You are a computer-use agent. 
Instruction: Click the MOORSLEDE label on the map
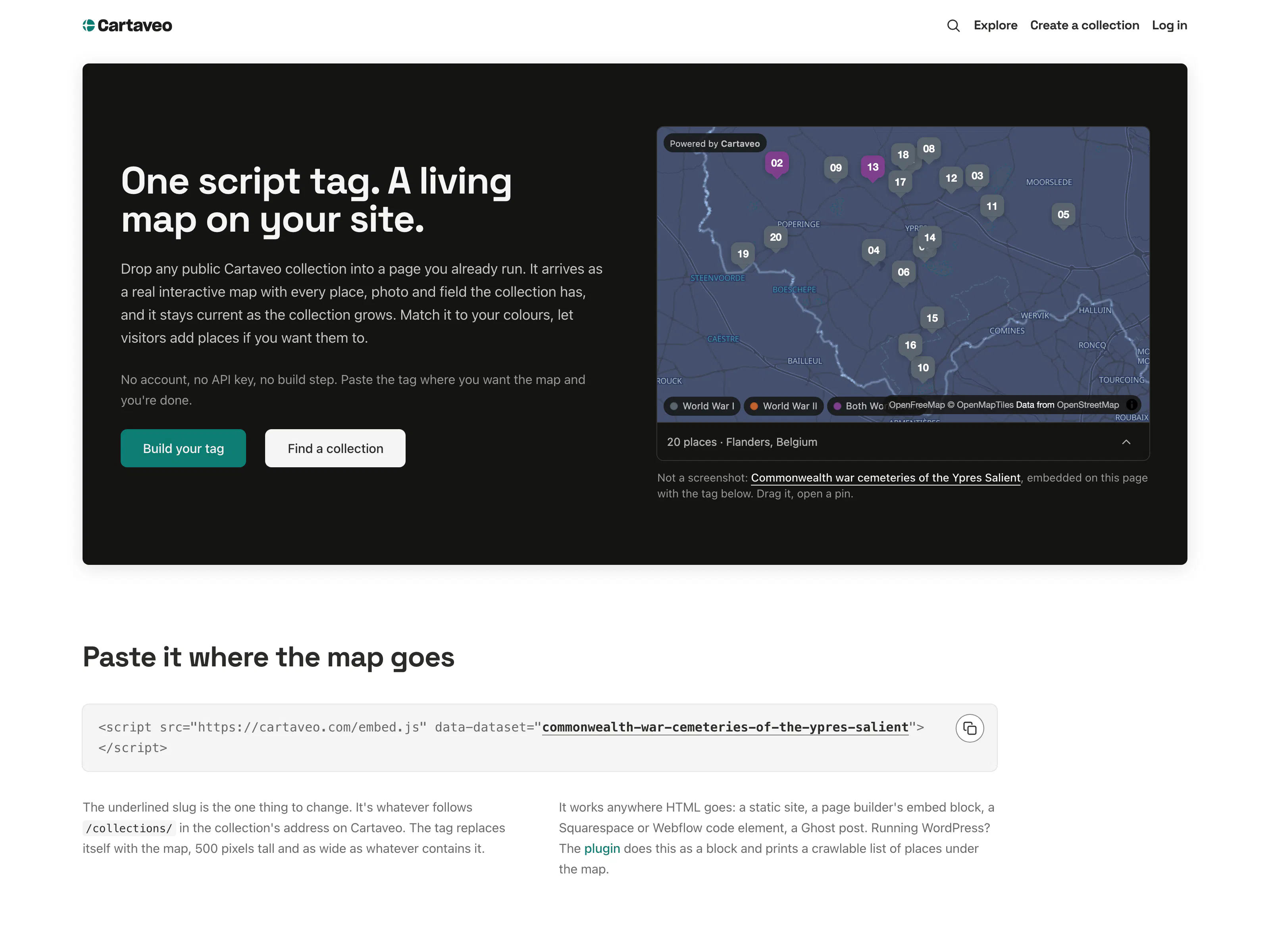[1049, 182]
